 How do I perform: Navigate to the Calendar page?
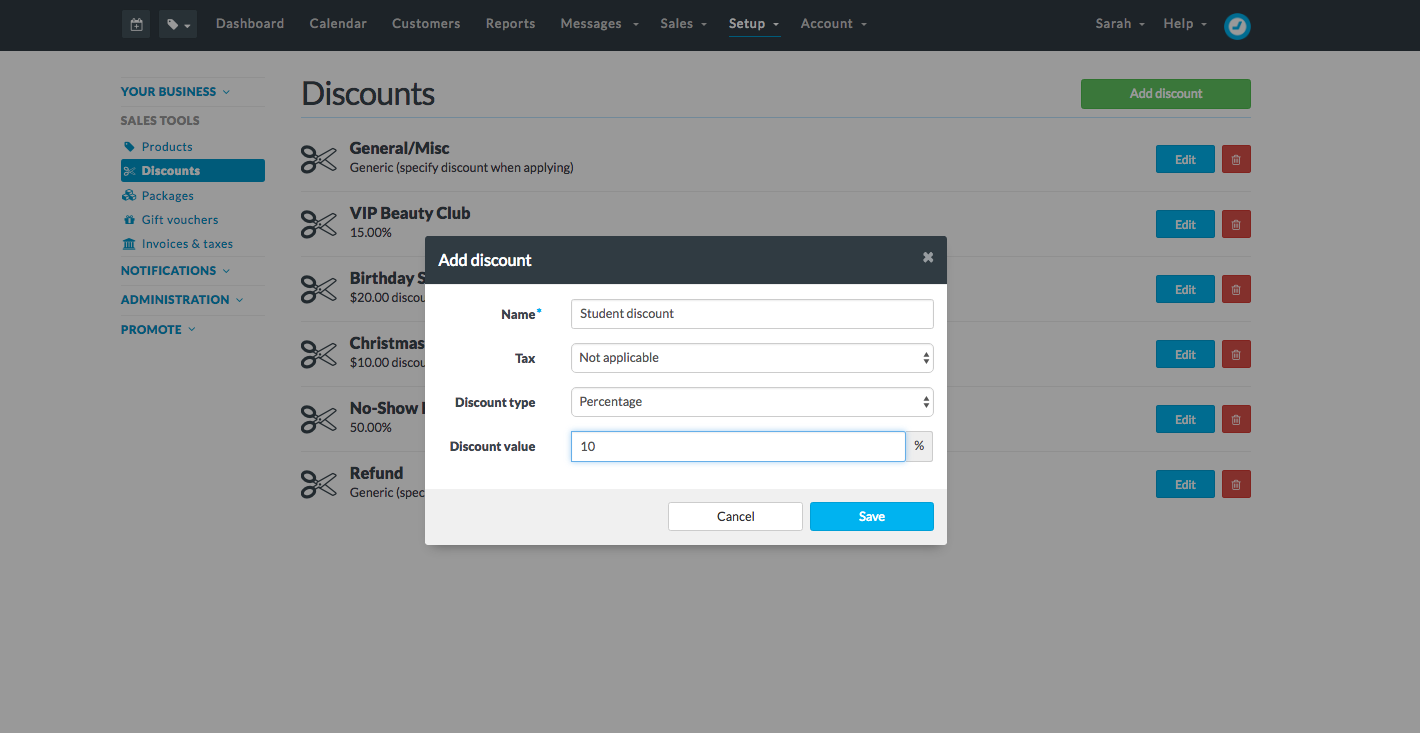click(x=338, y=23)
